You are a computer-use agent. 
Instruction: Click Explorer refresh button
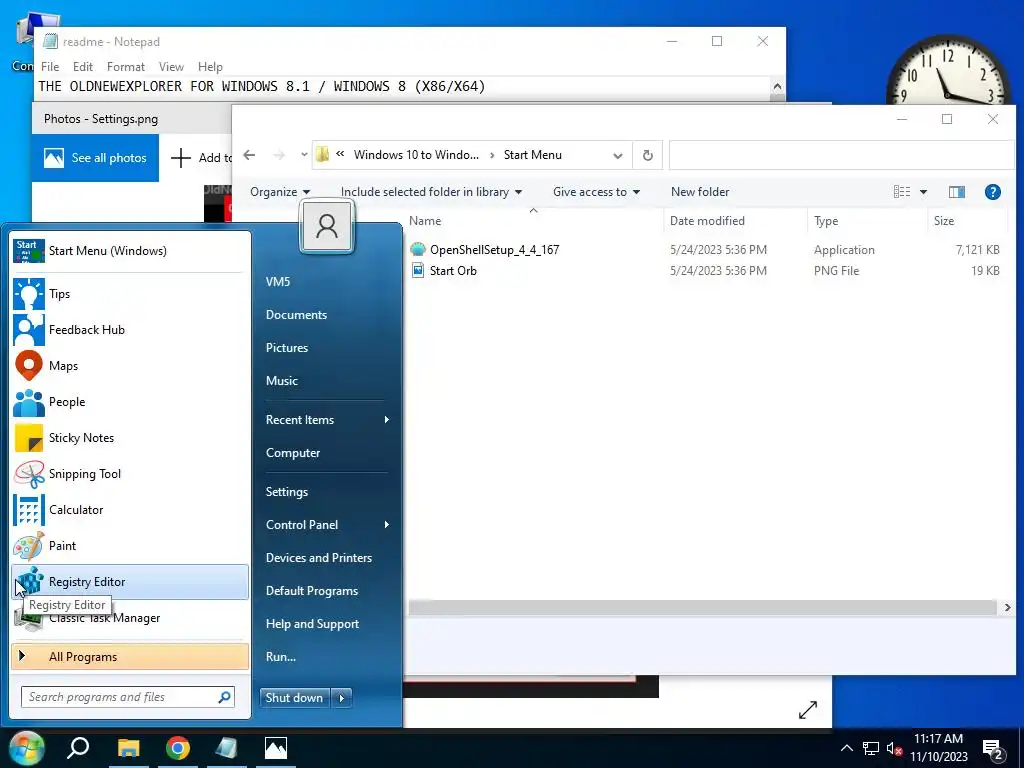(647, 155)
